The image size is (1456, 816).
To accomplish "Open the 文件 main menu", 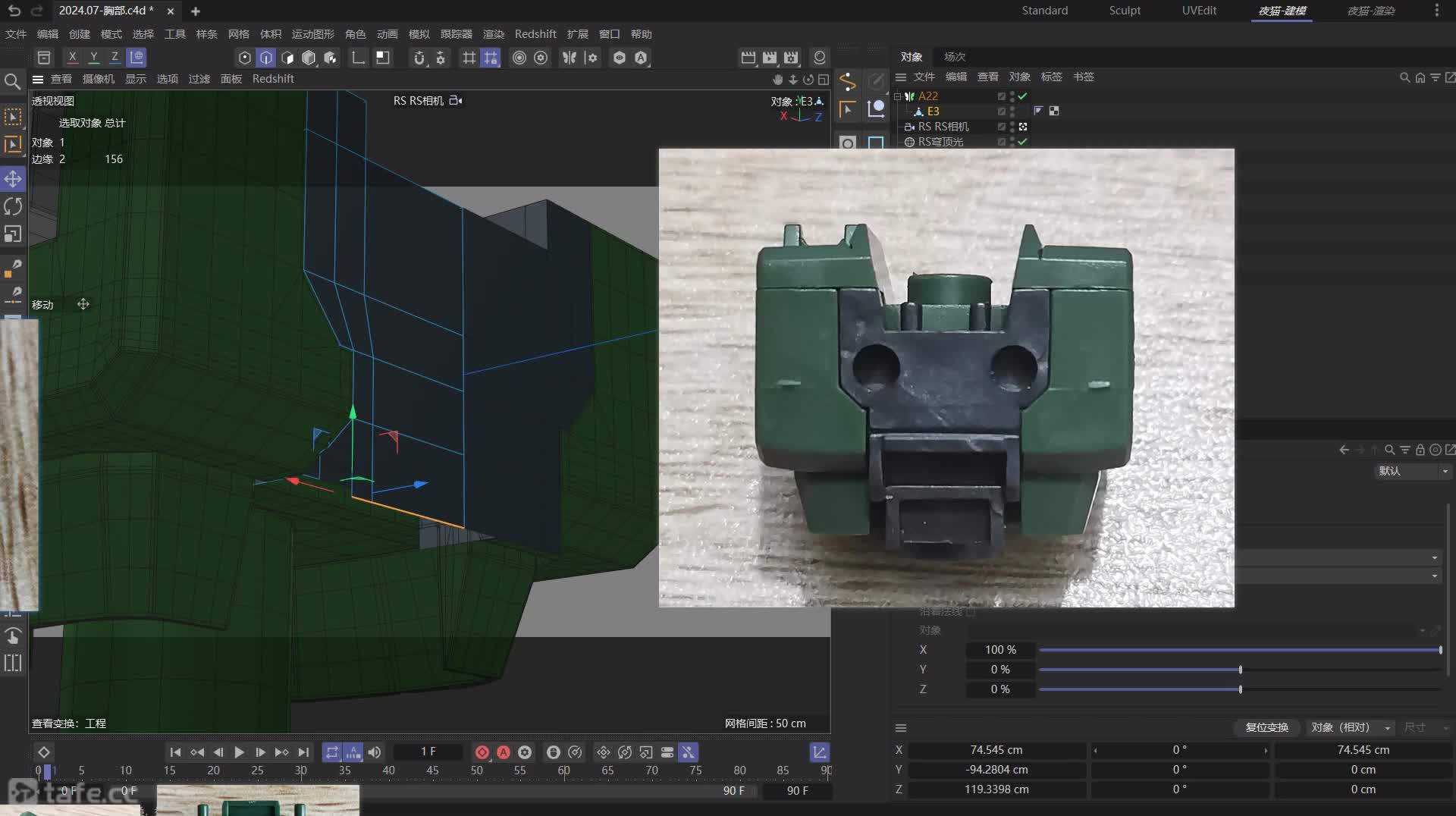I will 15,34.
